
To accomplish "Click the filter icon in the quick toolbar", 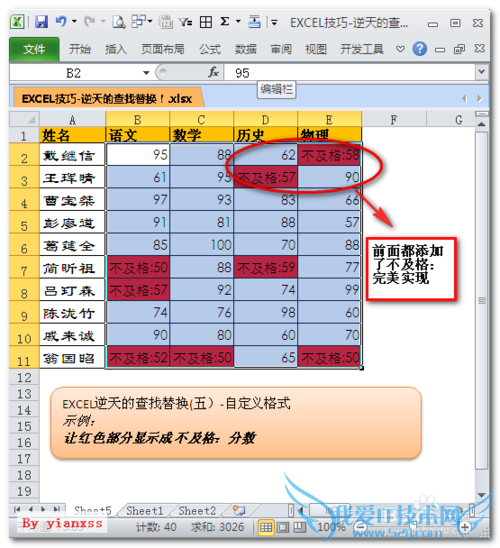I will point(186,22).
